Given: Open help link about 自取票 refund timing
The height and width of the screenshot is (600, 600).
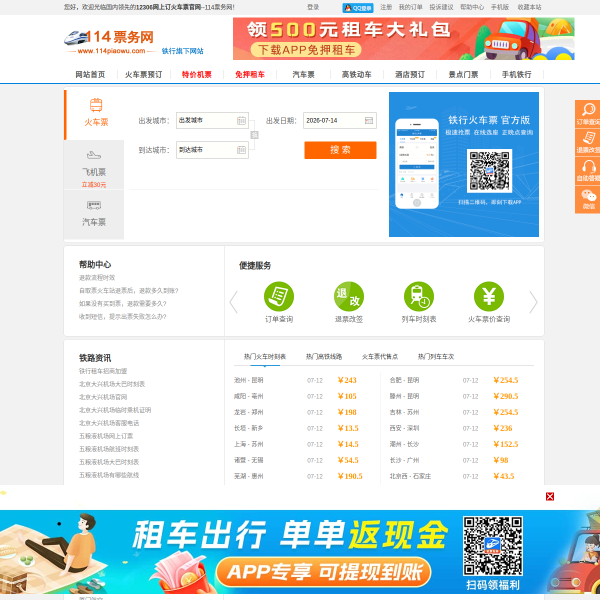Looking at the screenshot, I should [x=129, y=291].
